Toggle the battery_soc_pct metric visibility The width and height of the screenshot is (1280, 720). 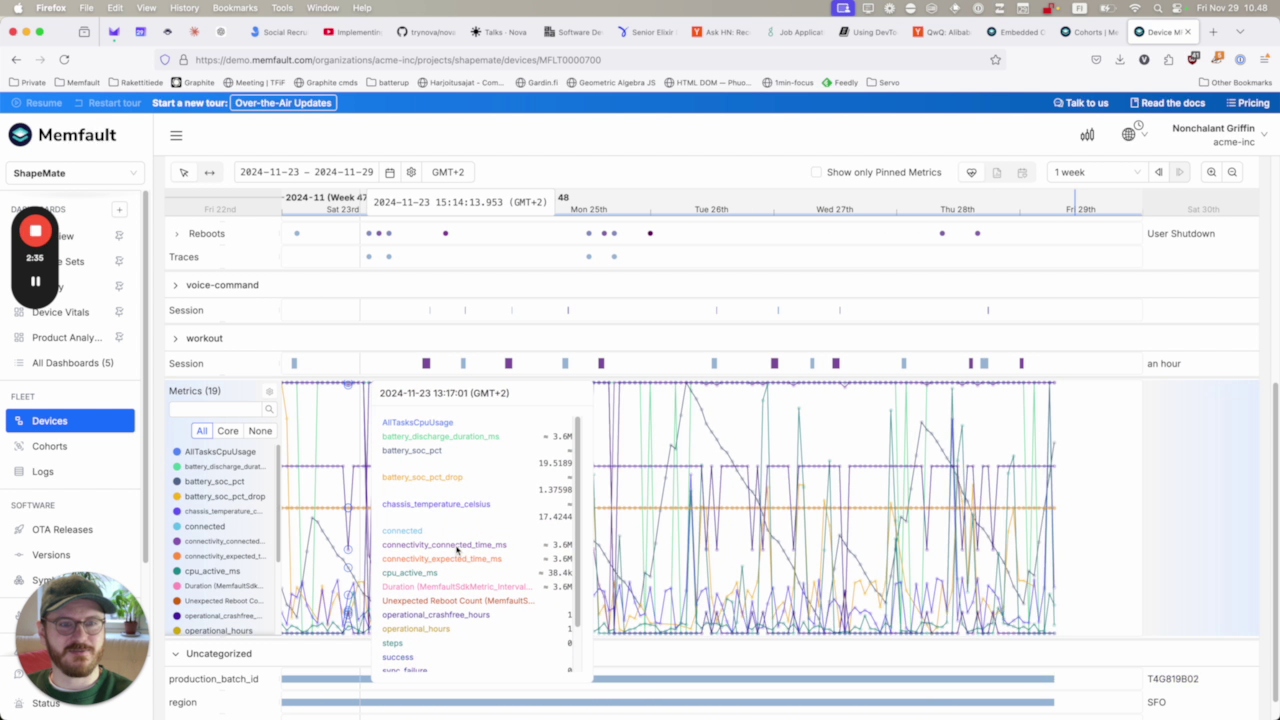coord(213,482)
